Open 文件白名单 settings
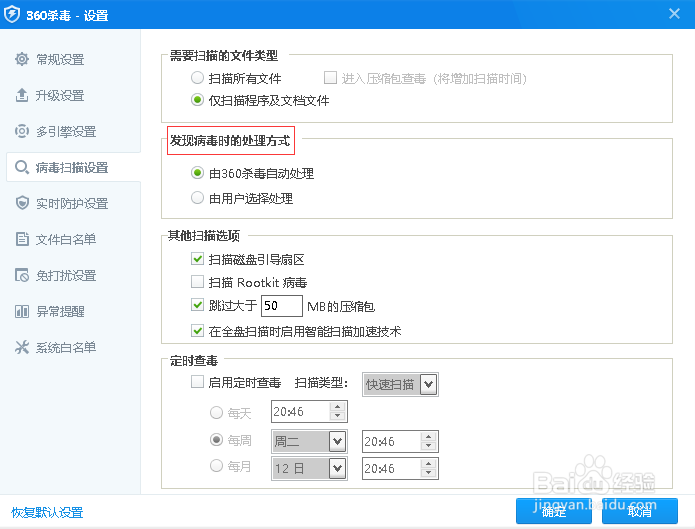The height and width of the screenshot is (529, 695). coord(66,239)
